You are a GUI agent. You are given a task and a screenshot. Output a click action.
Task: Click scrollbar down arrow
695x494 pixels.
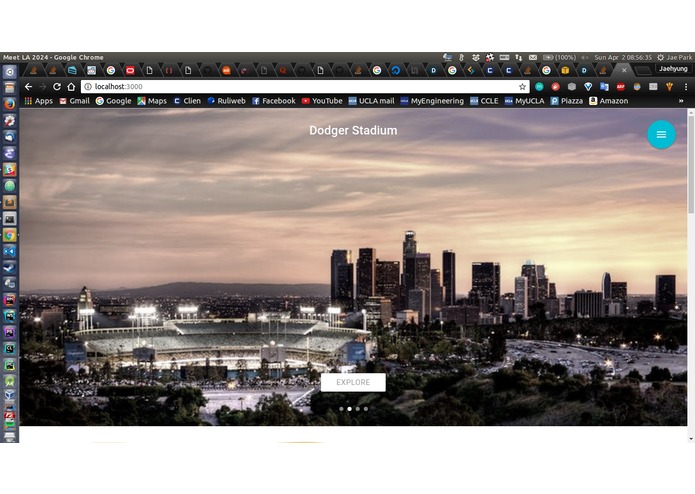[x=691, y=439]
